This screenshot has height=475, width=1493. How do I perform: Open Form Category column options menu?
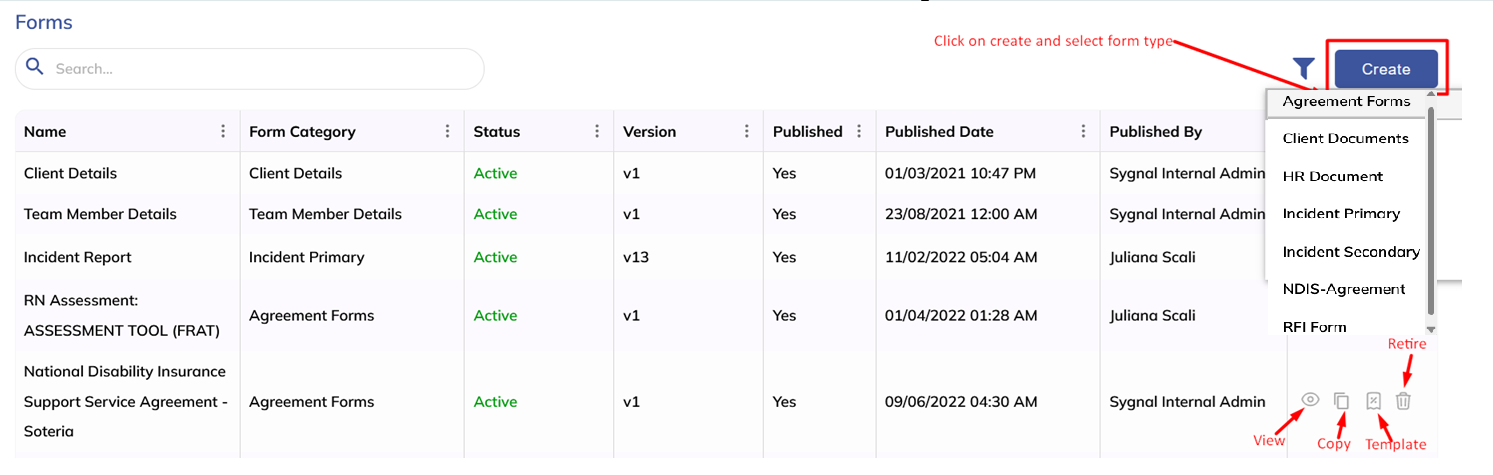pyautogui.click(x=447, y=131)
